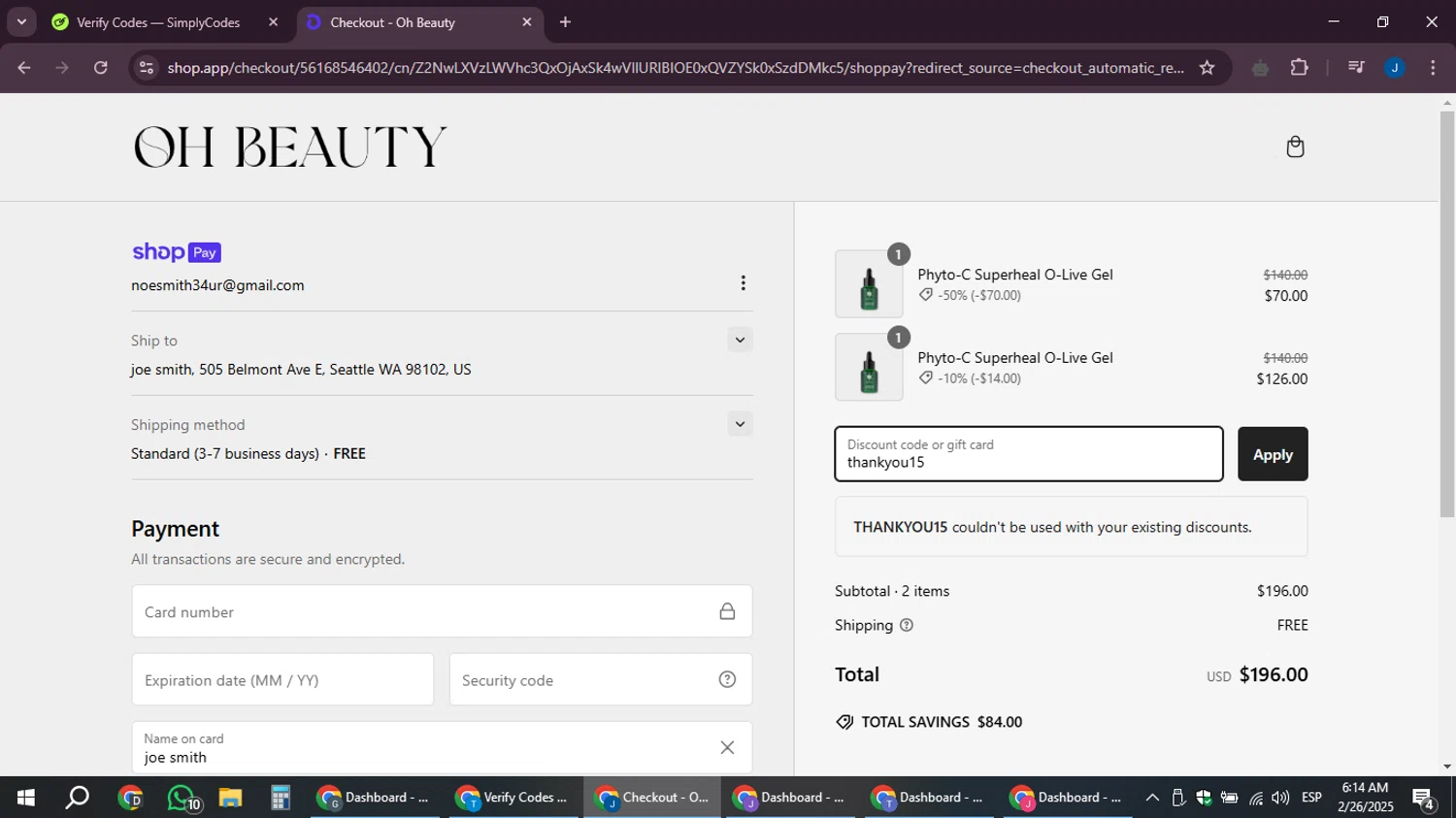Viewport: 1456px width, 818px height.
Task: Click the page vertical scrollbar thumb
Action: 1447,313
